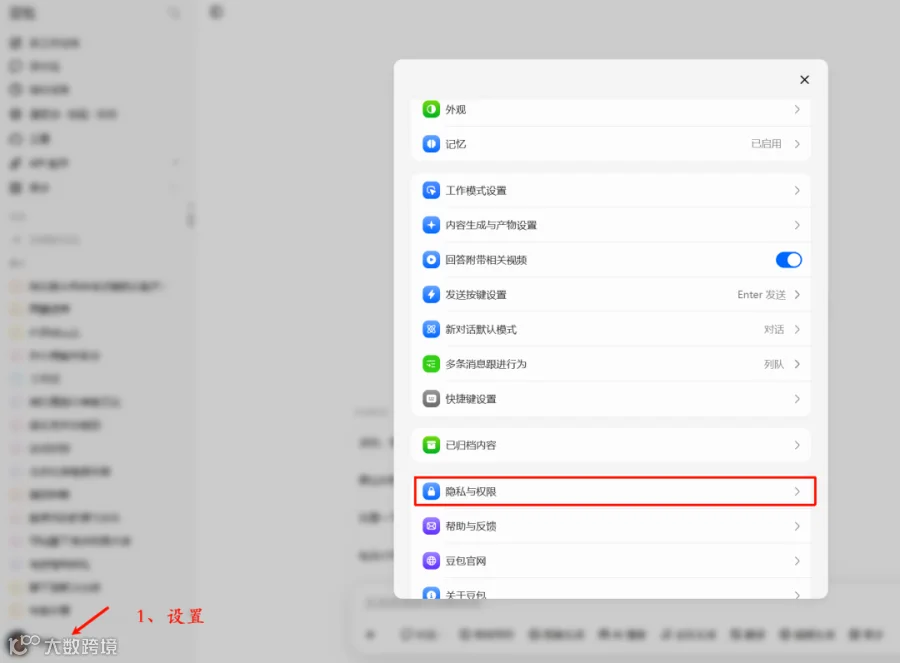Click the globe icon for 豆包官网

[431, 561]
